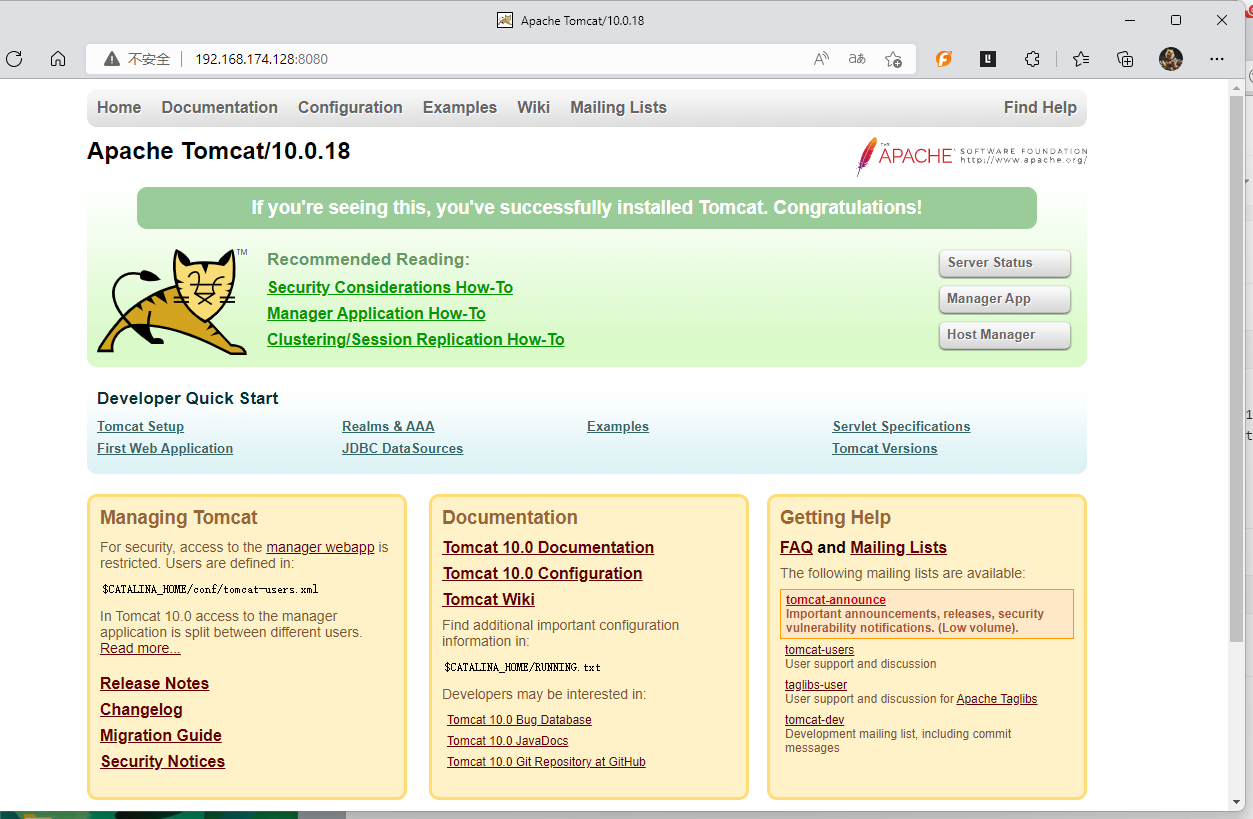Screen dimensions: 1253x819
Task: Click the user profile avatar
Action: 1171,59
